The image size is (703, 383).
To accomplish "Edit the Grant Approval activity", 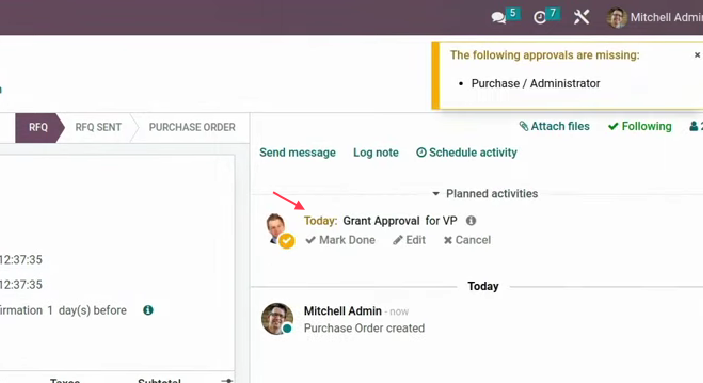I will coord(409,240).
